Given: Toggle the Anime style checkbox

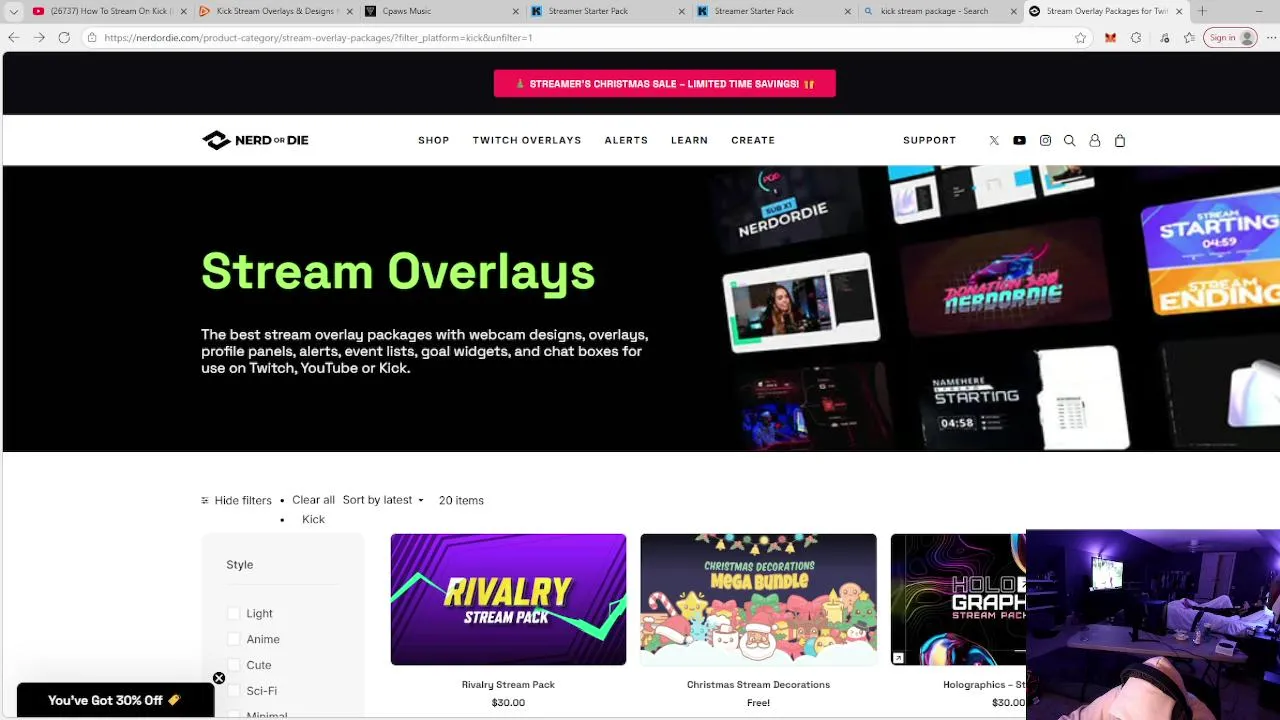Looking at the screenshot, I should [234, 639].
